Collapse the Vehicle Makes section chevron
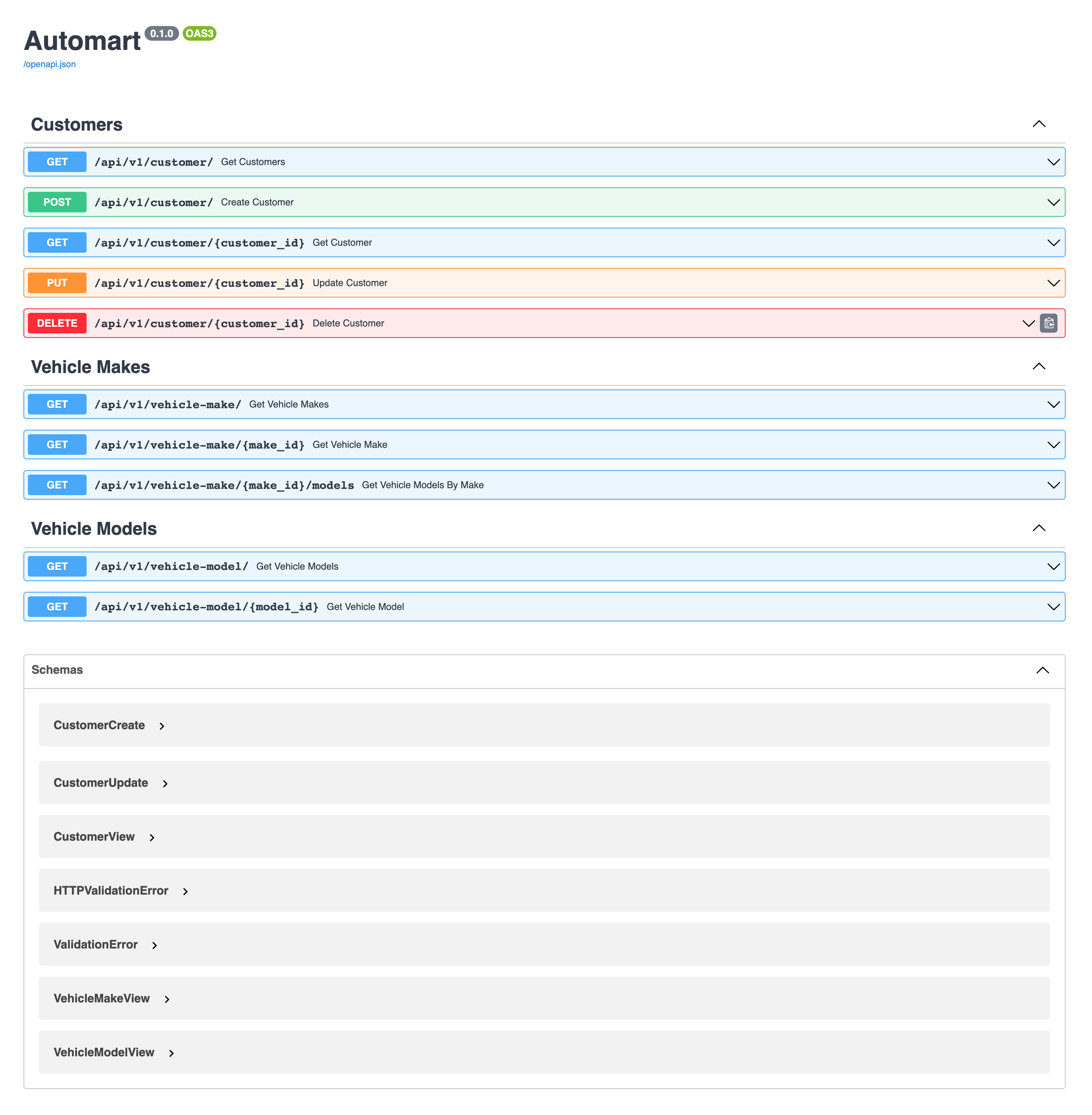This screenshot has width=1092, height=1115. [1039, 366]
